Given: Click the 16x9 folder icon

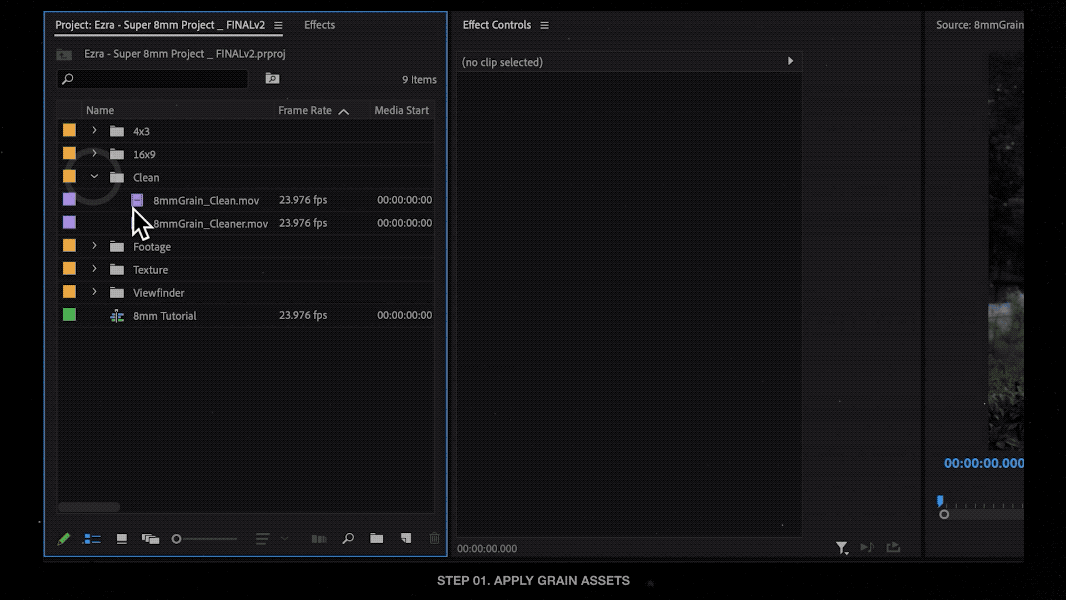Looking at the screenshot, I should coord(117,154).
